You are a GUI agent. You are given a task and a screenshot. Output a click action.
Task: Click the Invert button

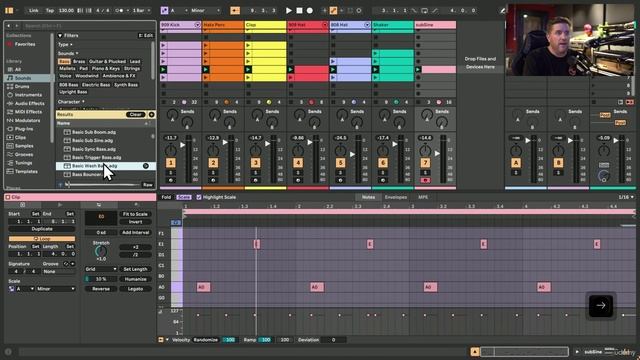click(135, 222)
